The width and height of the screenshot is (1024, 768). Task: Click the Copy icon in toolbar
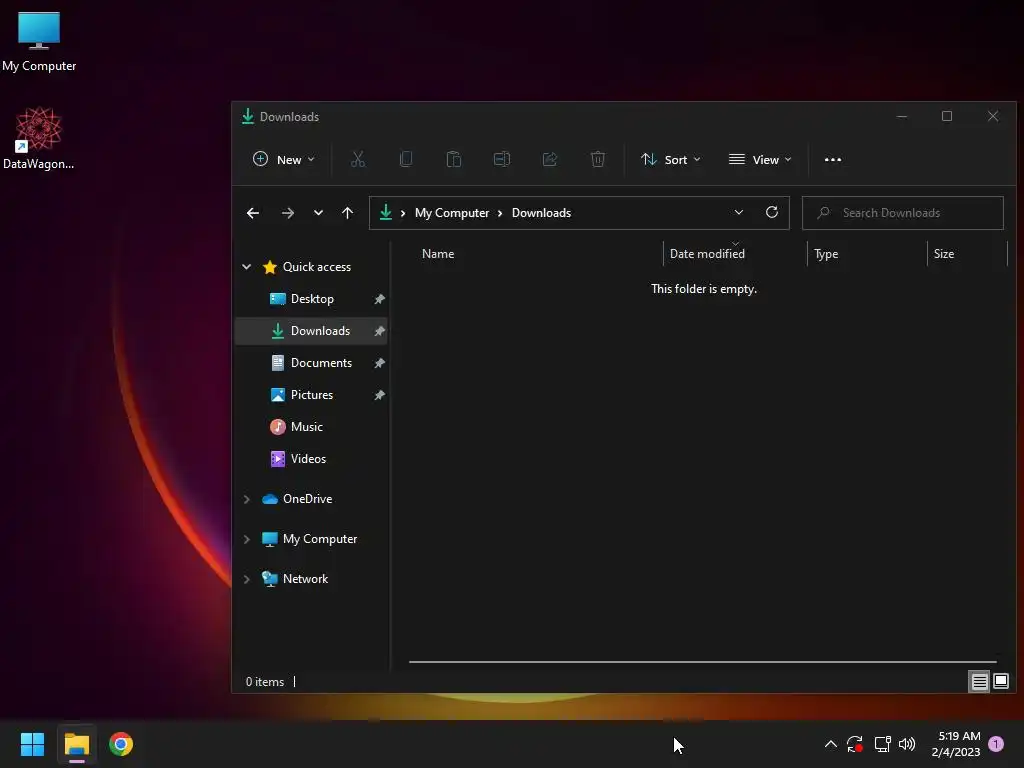coord(406,159)
